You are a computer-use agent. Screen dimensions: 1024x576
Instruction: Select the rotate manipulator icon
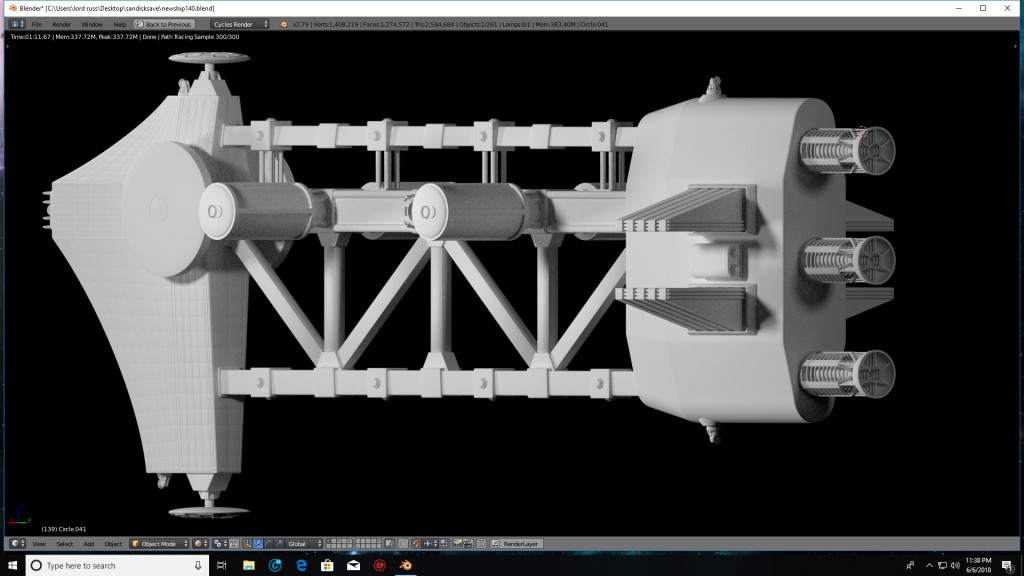pyautogui.click(x=269, y=543)
